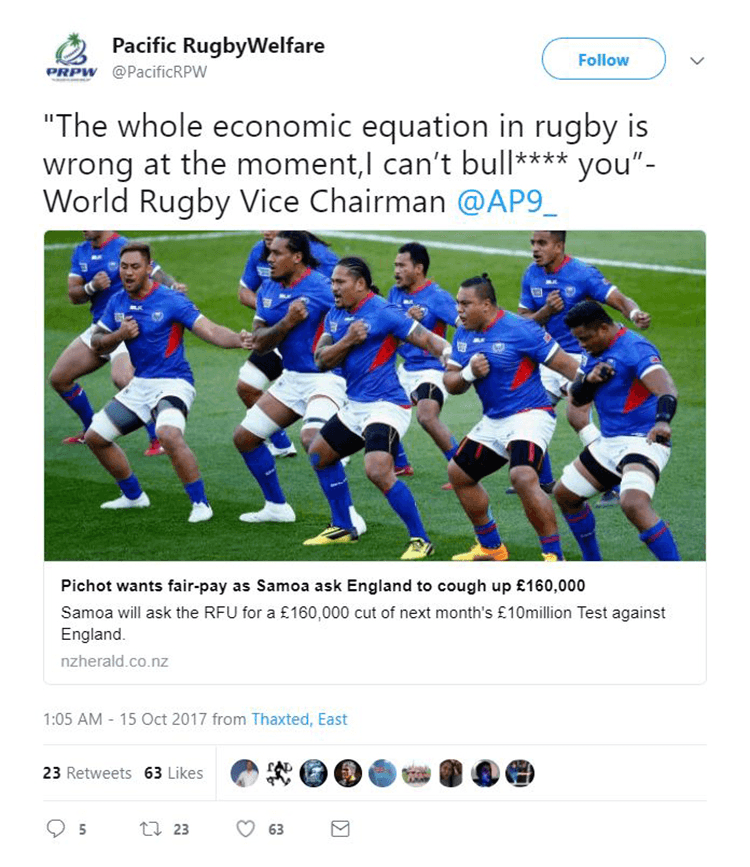Expand the tweet options chevron
Viewport: 750px width, 867px height.
tap(698, 60)
